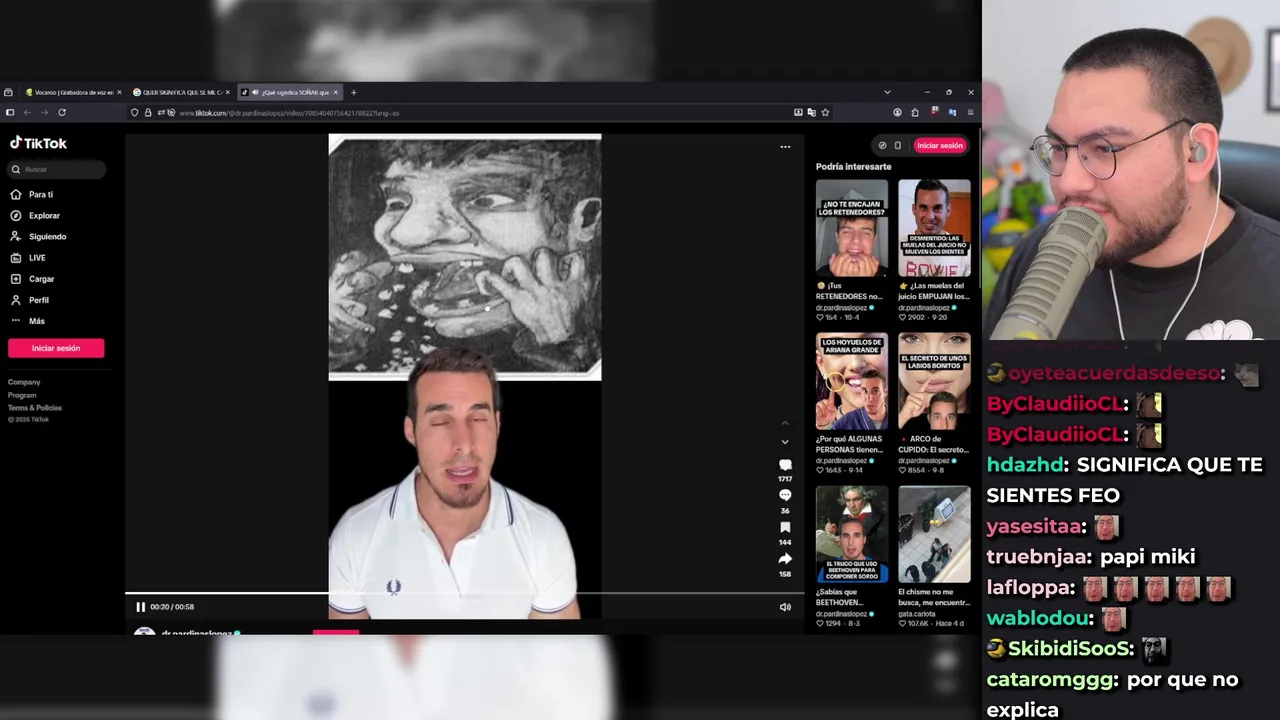This screenshot has width=1280, height=720.
Task: Open the hoyuelos de Ariana Grande video
Action: click(x=851, y=381)
